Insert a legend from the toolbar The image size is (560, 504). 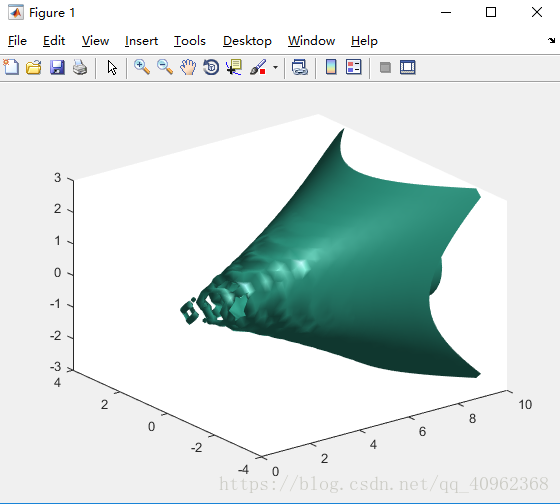click(x=354, y=67)
